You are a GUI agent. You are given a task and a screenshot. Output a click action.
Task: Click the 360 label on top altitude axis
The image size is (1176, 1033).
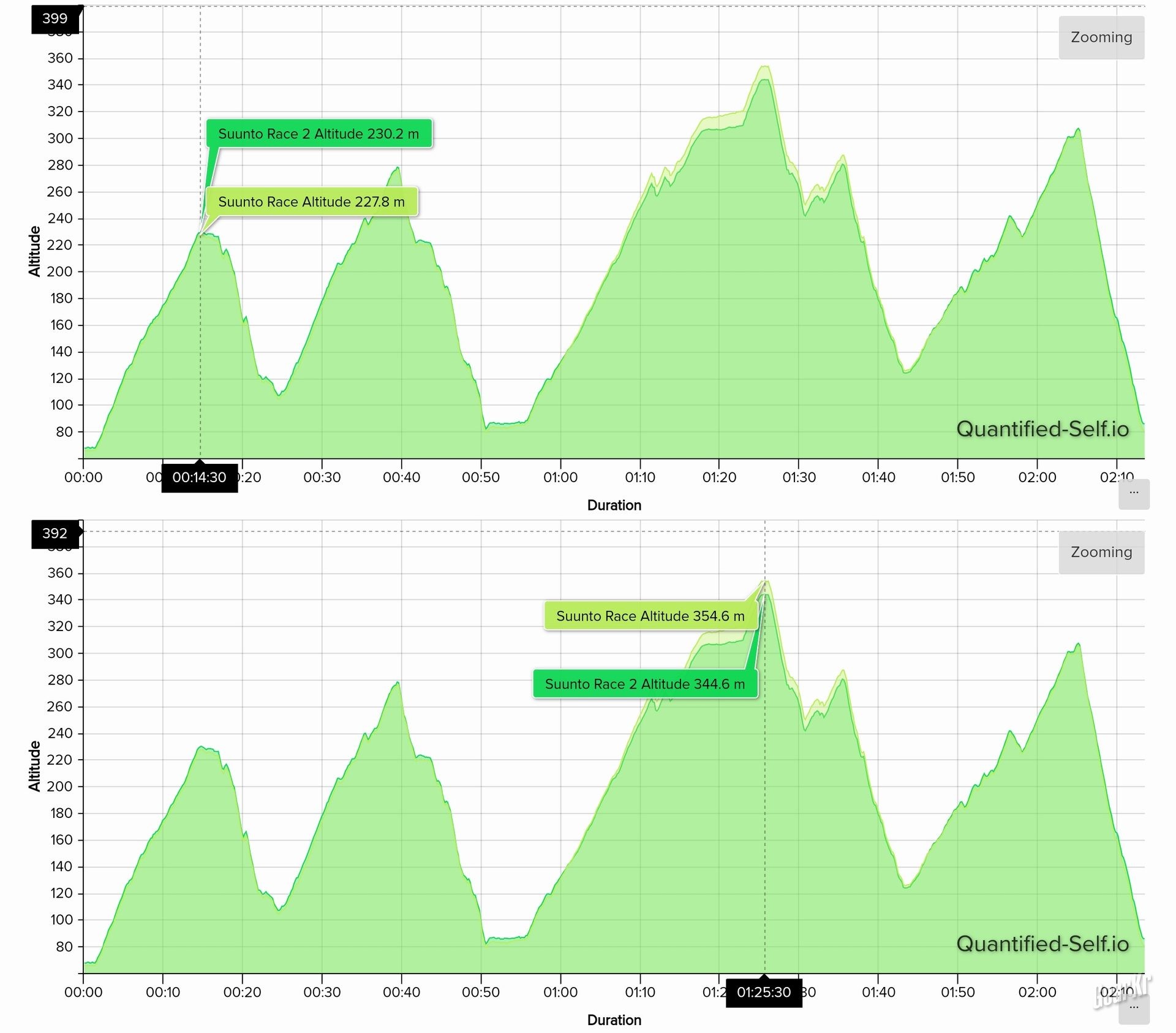coord(60,58)
